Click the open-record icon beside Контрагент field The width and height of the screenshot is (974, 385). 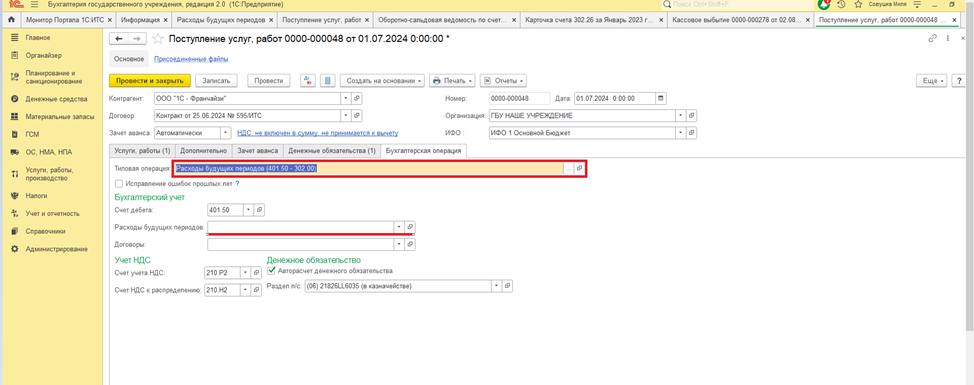point(357,98)
